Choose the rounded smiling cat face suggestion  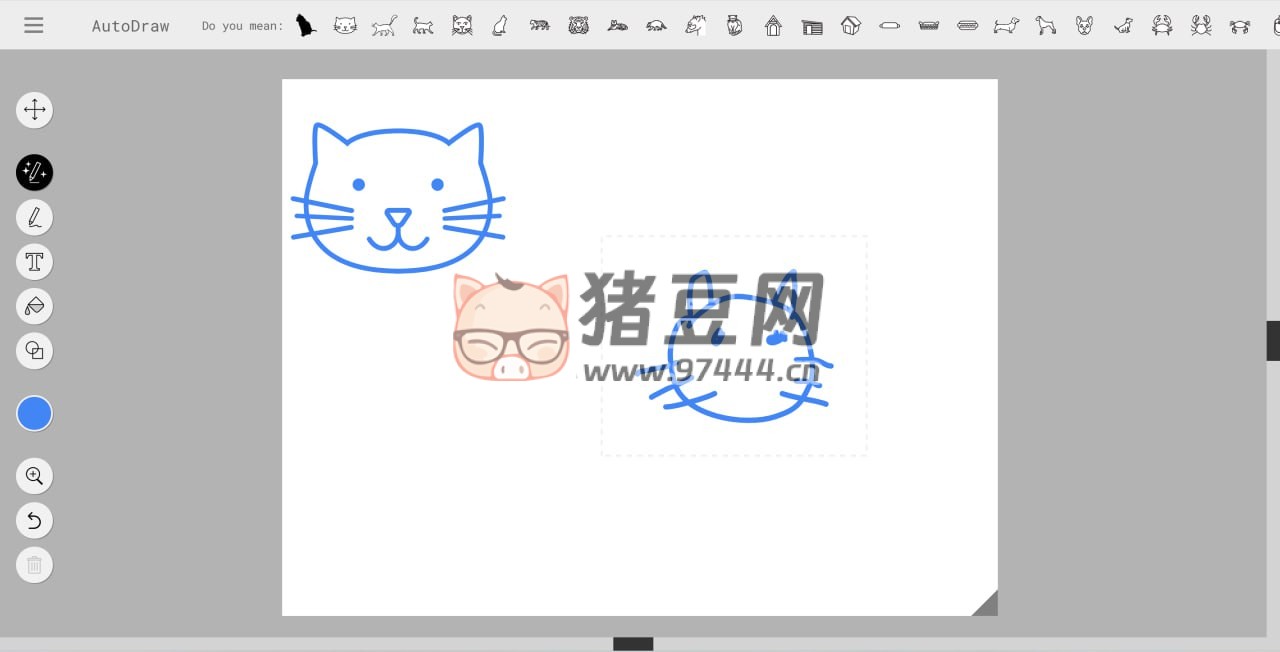tap(345, 25)
